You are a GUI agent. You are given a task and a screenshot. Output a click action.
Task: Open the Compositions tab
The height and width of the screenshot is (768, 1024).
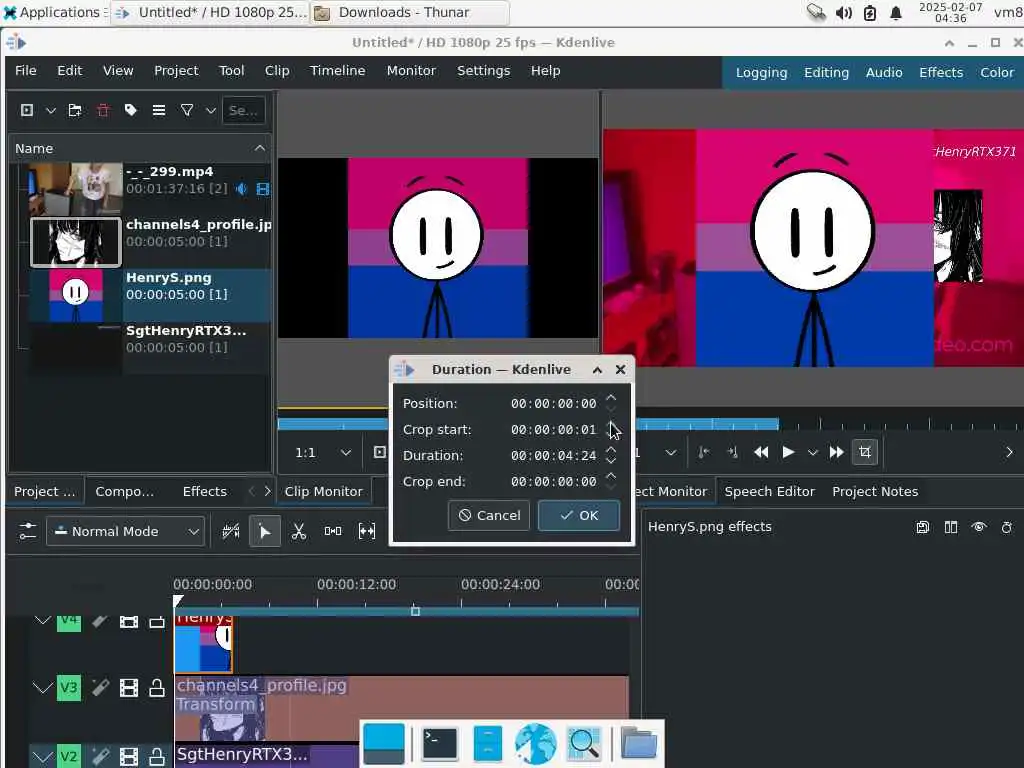(x=124, y=491)
